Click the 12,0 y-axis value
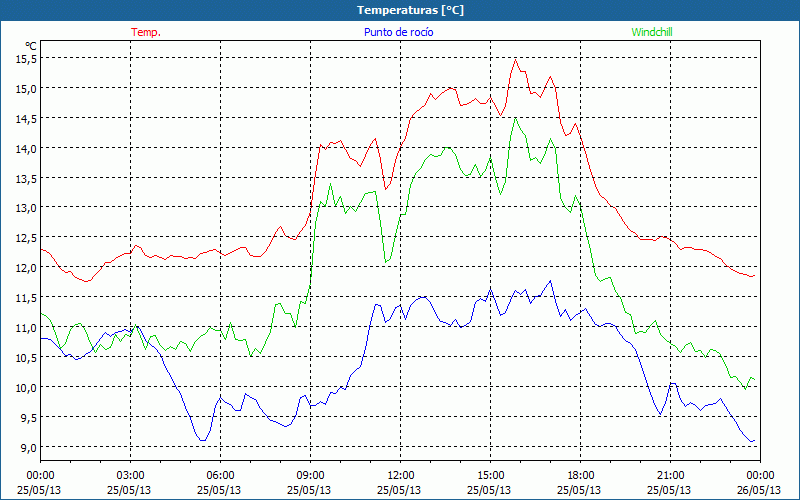The height and width of the screenshot is (500, 800). (27, 267)
